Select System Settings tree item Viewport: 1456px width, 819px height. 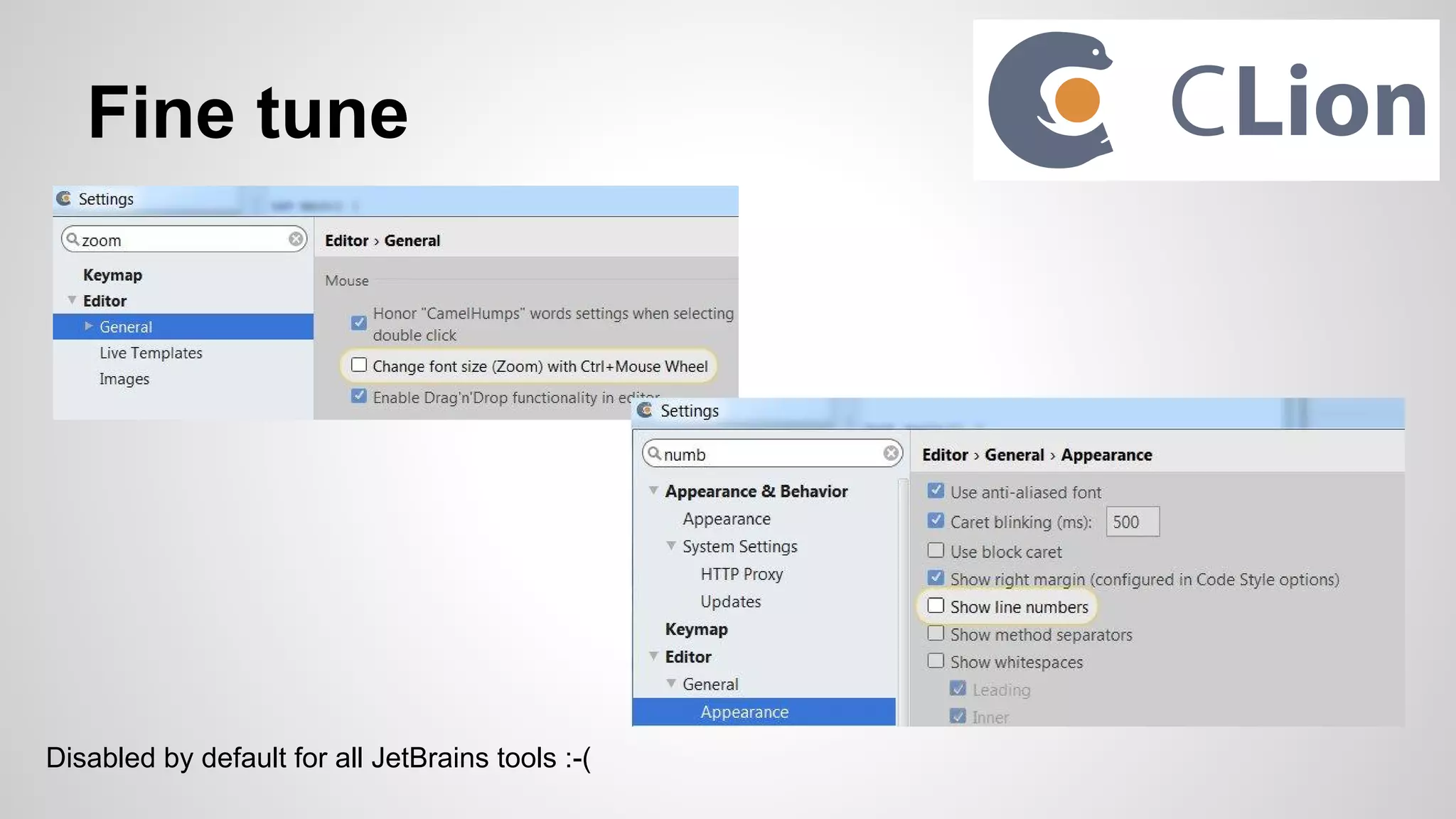click(740, 546)
